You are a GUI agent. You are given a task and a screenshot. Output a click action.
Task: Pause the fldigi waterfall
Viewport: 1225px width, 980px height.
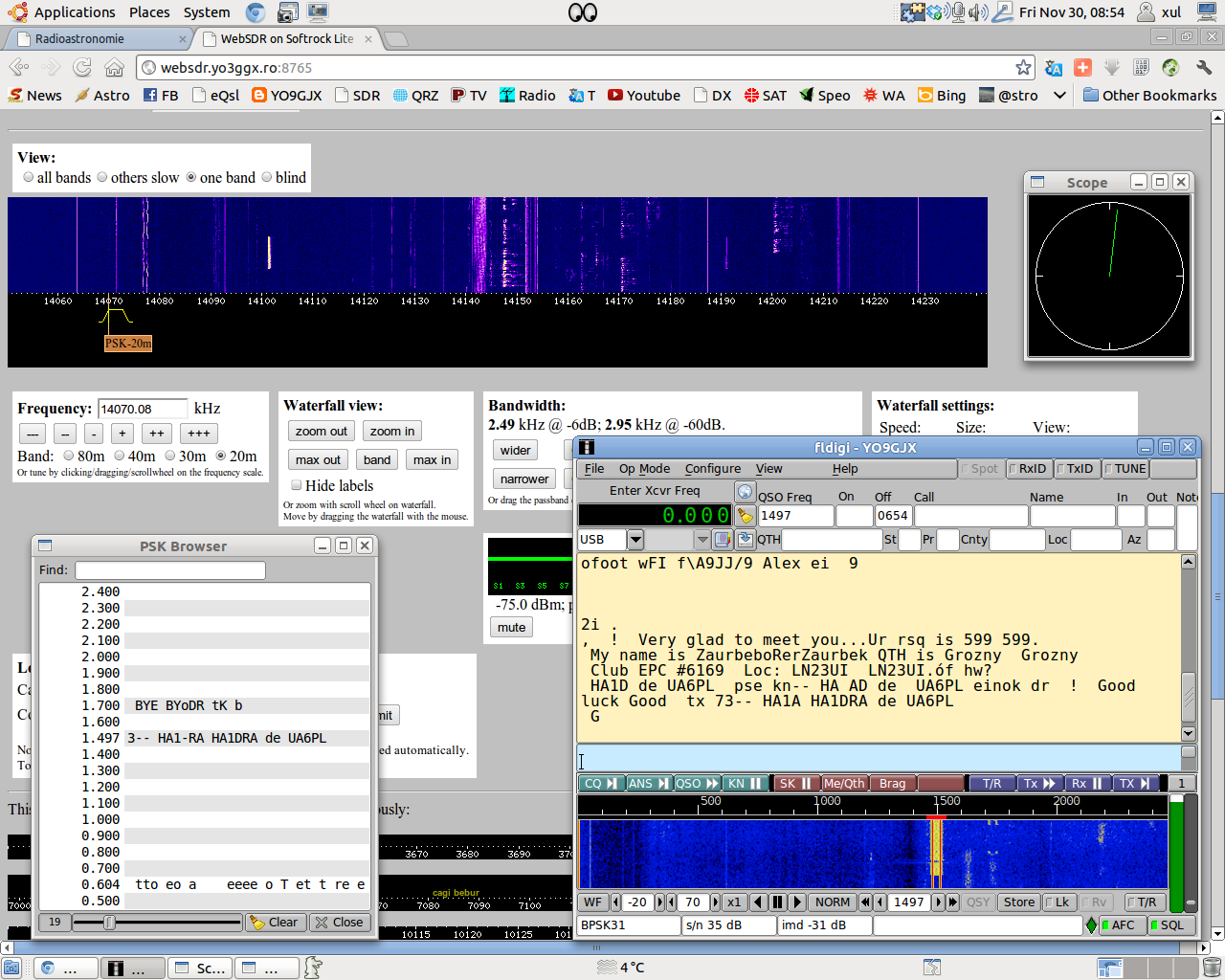[778, 902]
